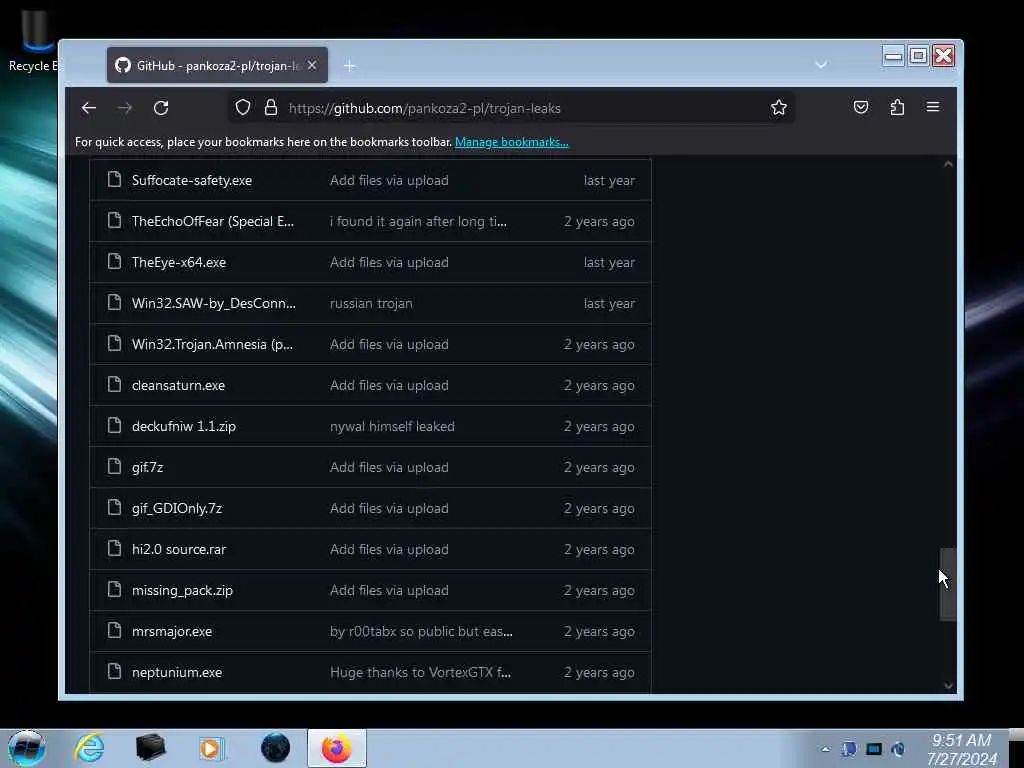Viewport: 1024px width, 768px height.
Task: Open Windows Media Player taskbar icon
Action: [211, 748]
